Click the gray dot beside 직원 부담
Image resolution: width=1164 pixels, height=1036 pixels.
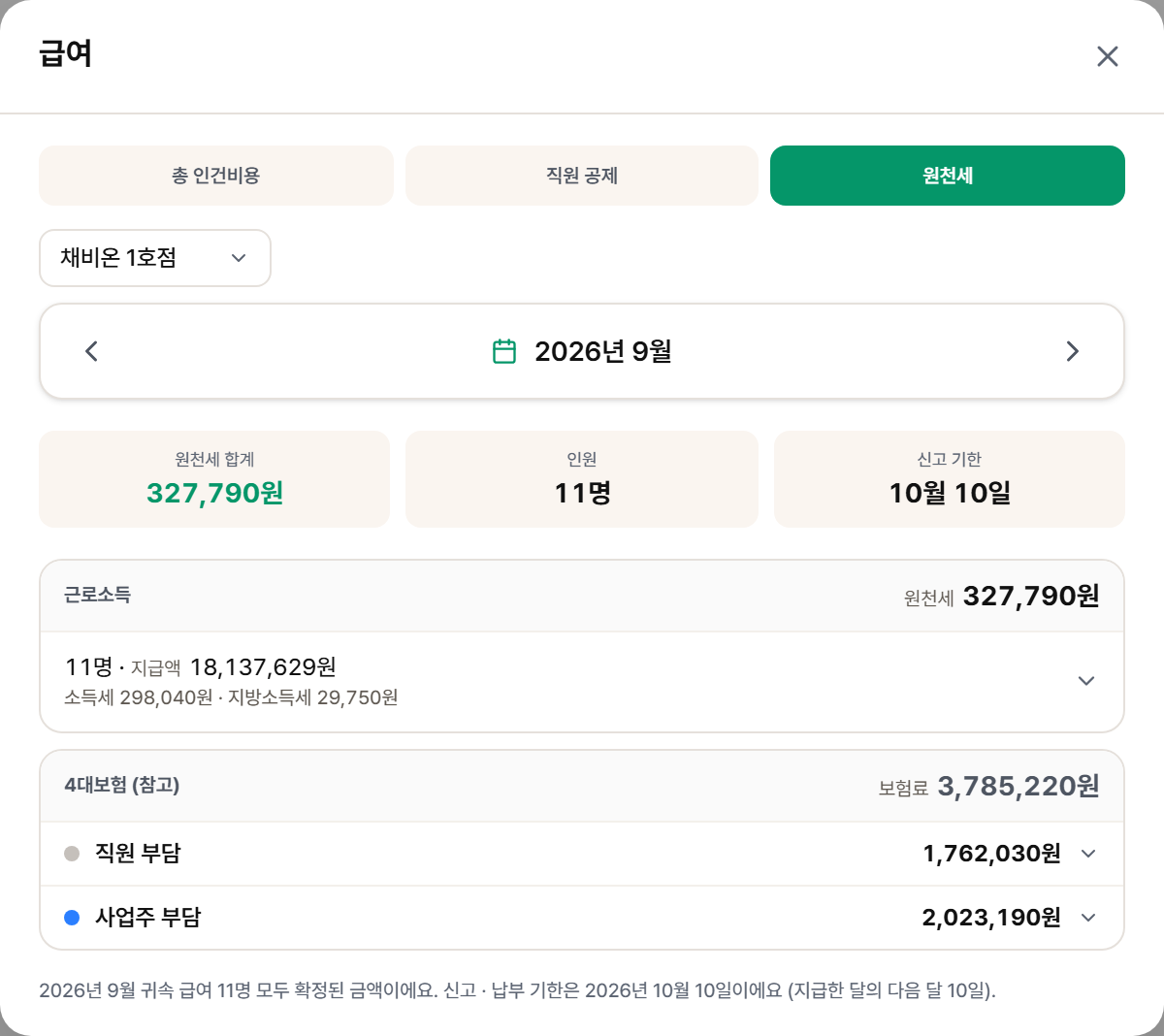(x=72, y=854)
